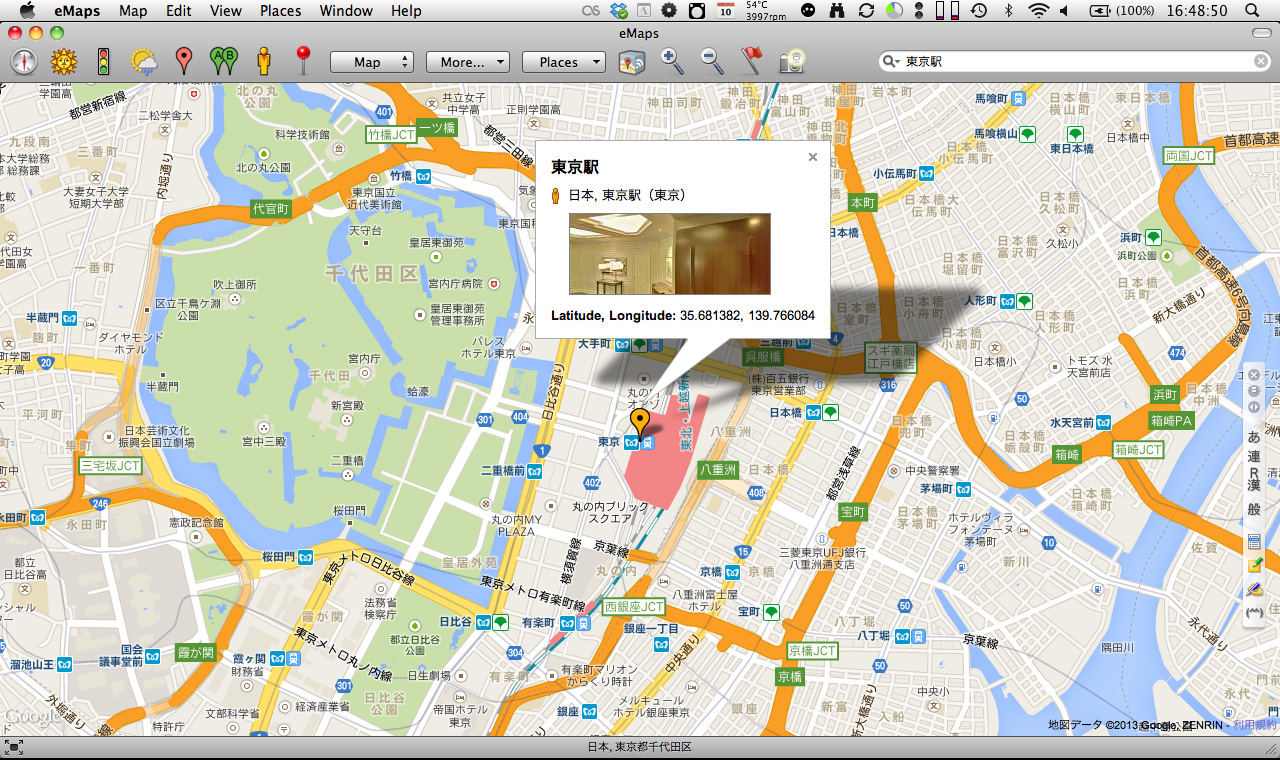Screen dimensions: 1280x760
Task: Open the Edit menu
Action: pos(179,11)
